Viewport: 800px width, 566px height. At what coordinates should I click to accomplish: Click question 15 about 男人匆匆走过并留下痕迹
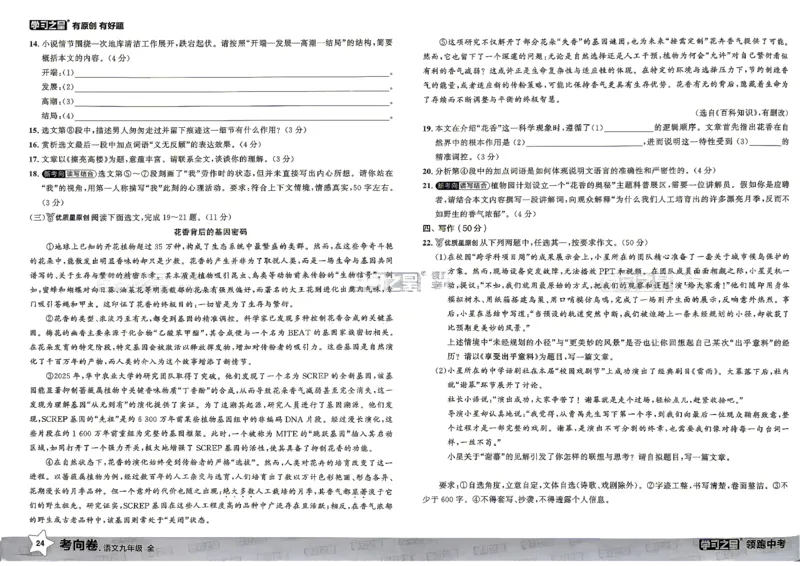click(167, 130)
